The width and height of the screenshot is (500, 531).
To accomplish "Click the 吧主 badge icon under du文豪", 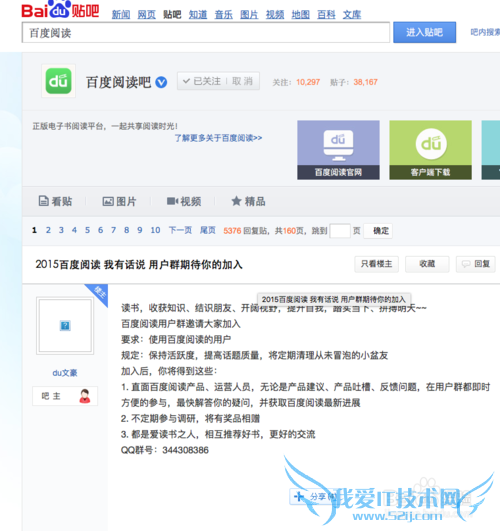I will click(85, 396).
